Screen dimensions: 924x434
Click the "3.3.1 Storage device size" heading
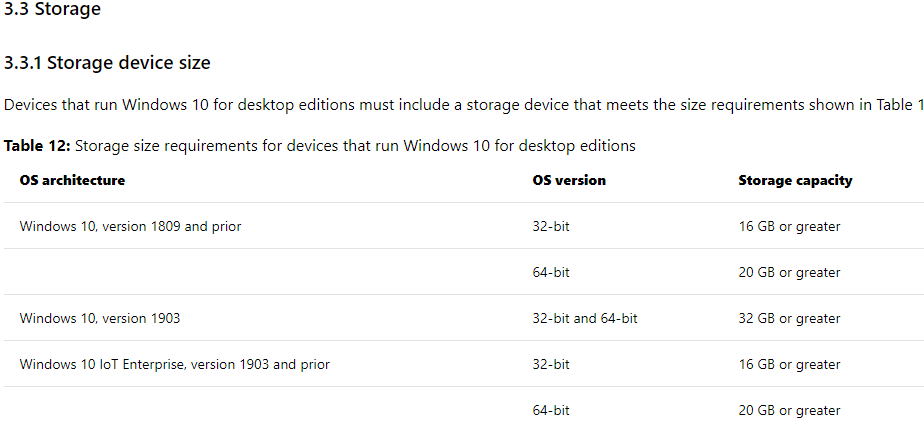click(x=107, y=63)
